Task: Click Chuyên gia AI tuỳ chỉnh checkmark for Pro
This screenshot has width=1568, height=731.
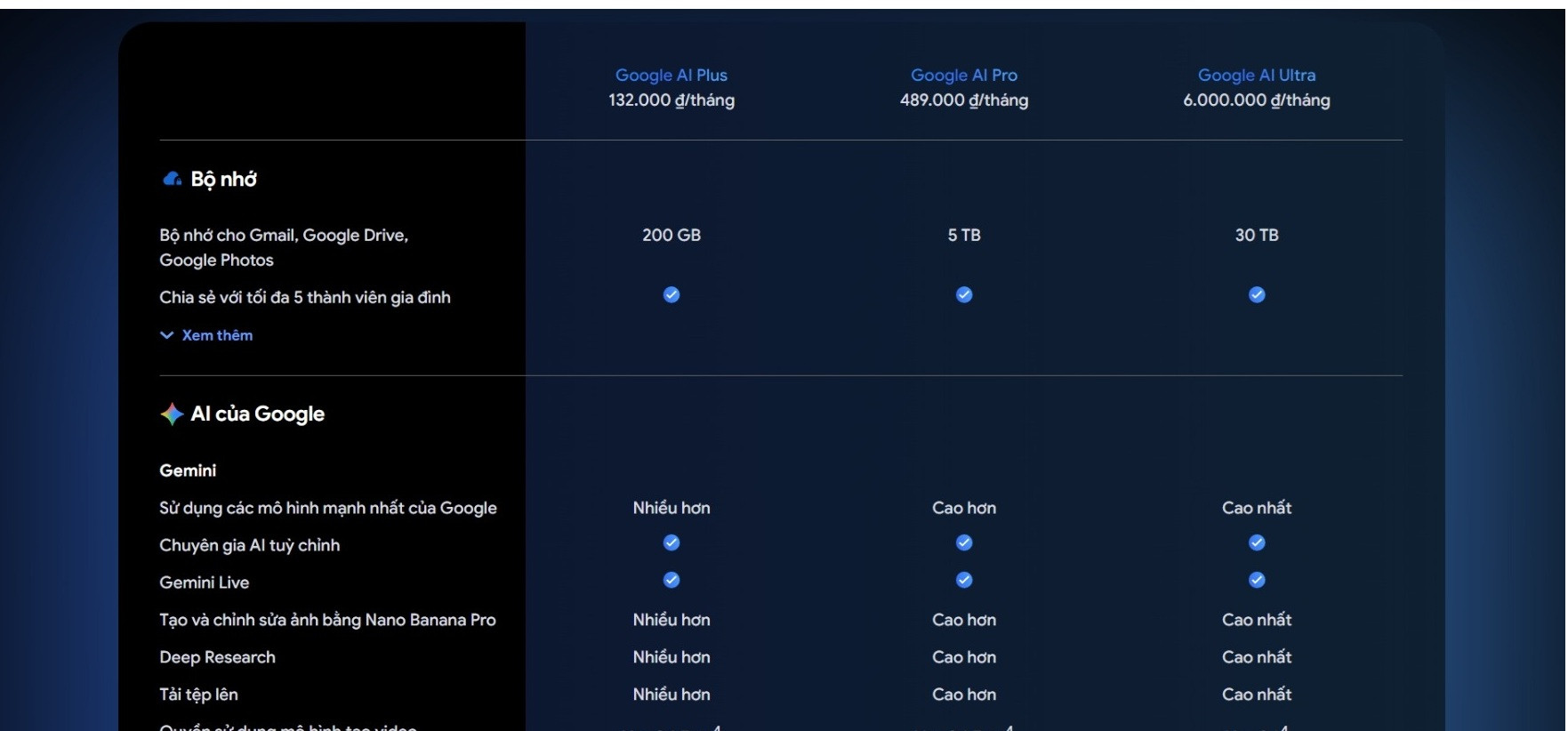Action: tap(964, 543)
